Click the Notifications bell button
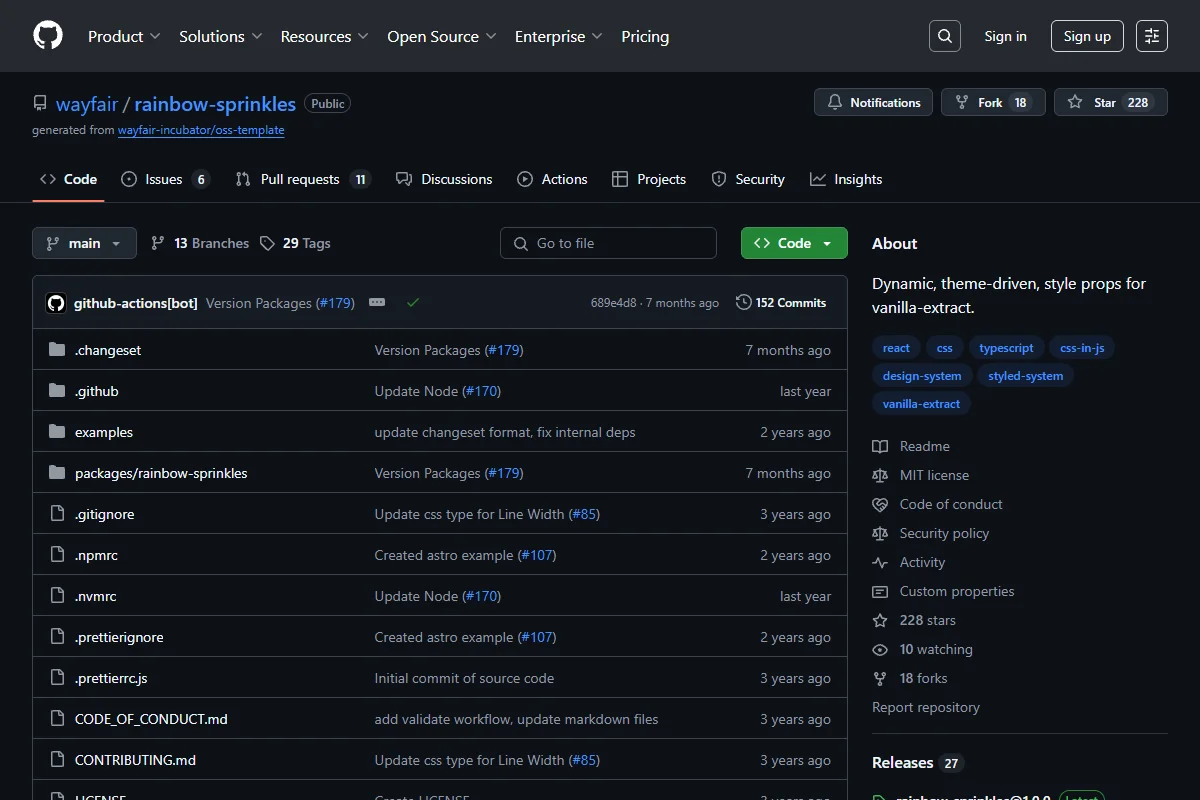Screen dimensions: 1200x800 [x=874, y=102]
